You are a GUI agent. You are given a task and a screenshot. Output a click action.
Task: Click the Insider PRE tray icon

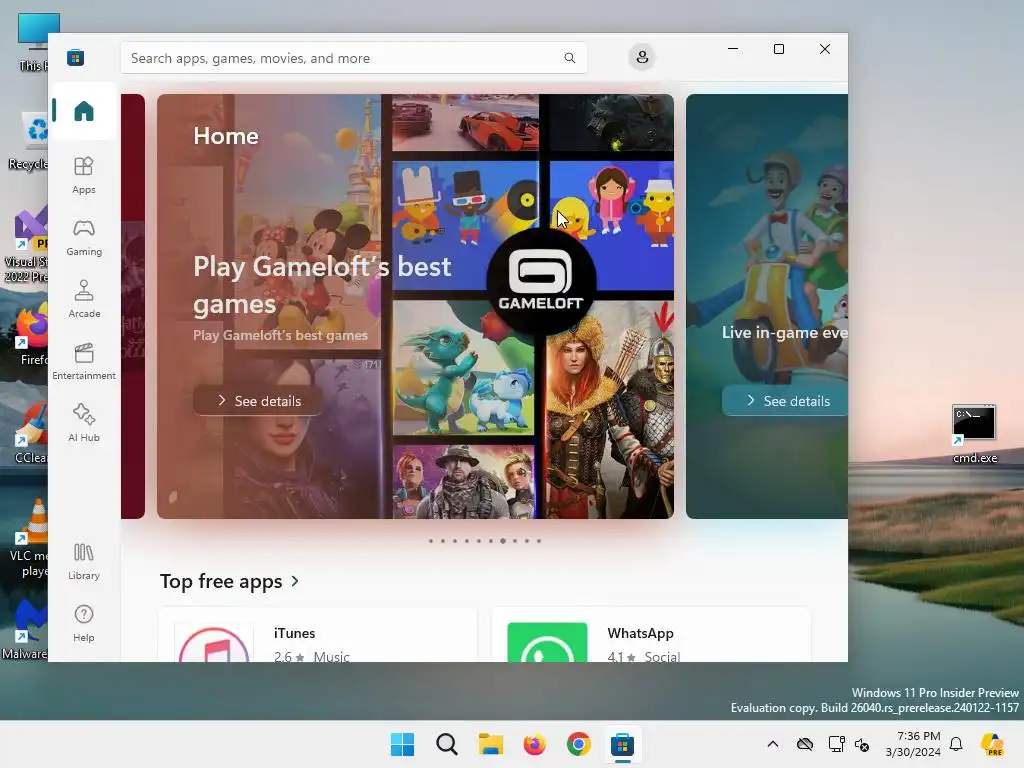(x=993, y=744)
